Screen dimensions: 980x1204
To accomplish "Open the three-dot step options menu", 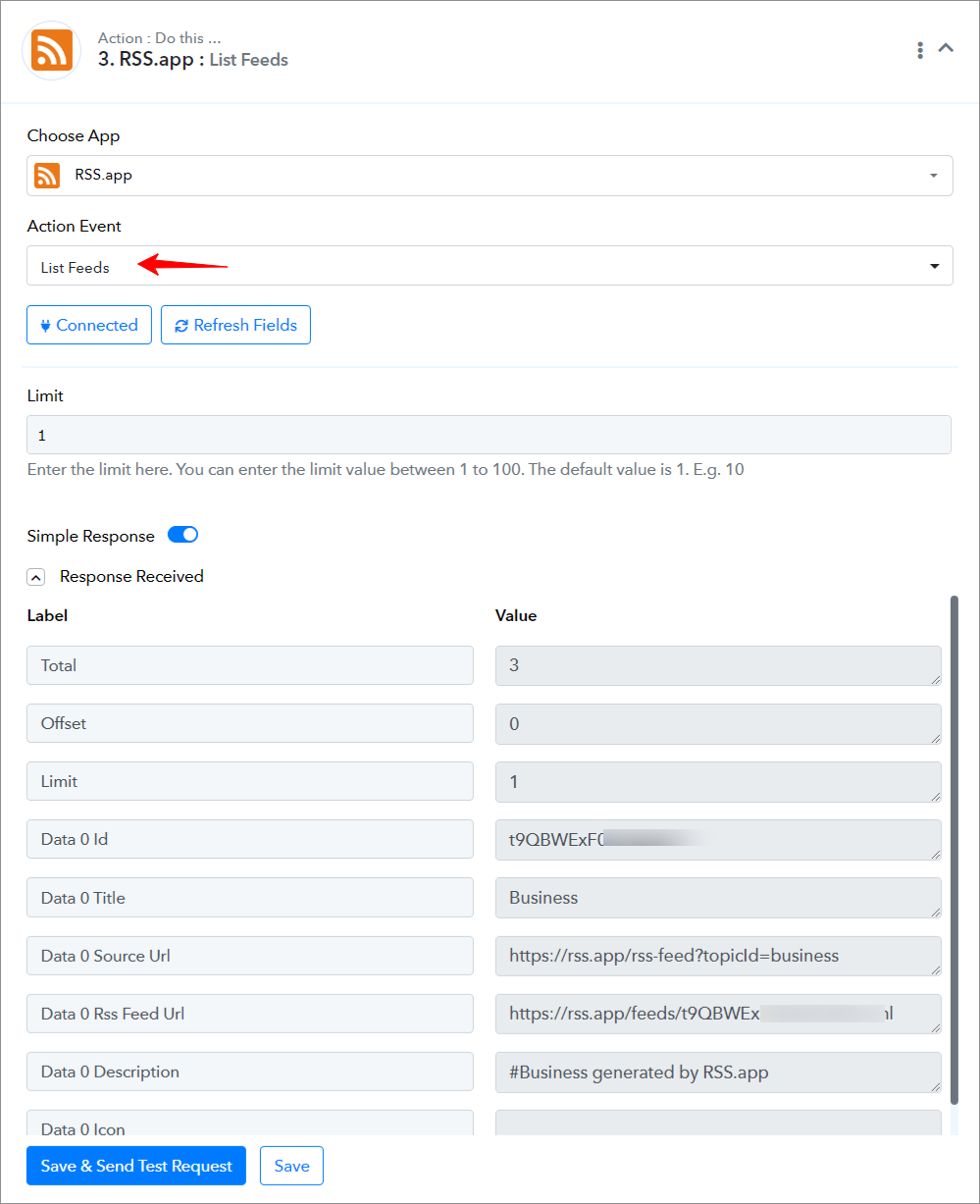I will (x=919, y=50).
